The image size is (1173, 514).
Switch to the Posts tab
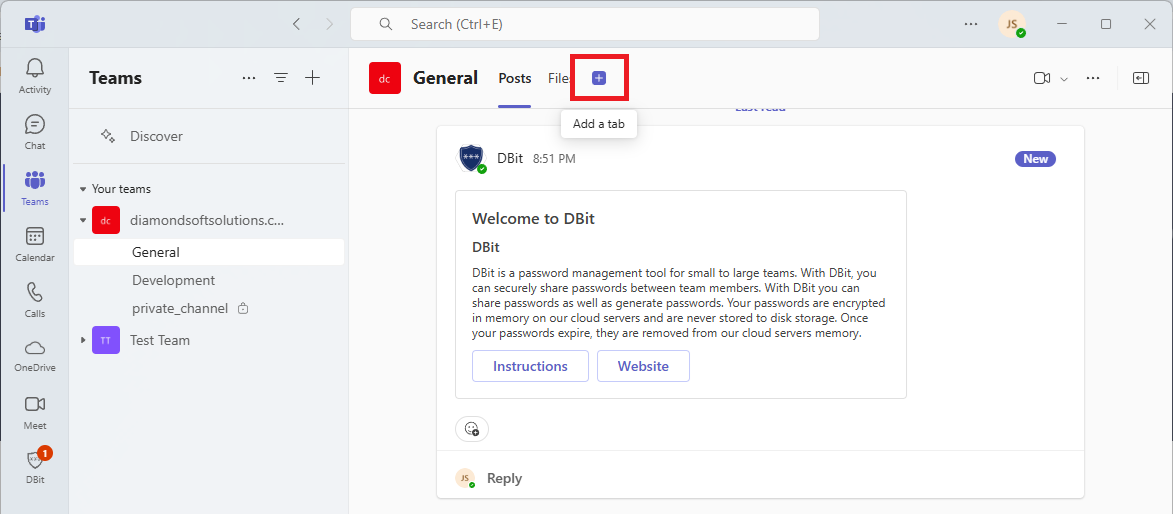[515, 78]
